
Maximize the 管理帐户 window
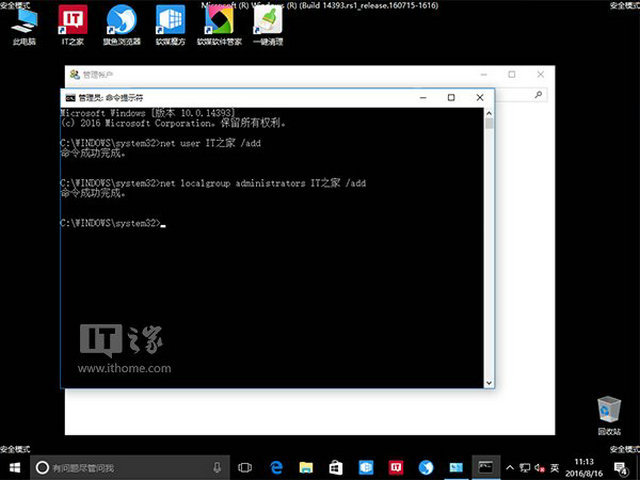point(511,74)
